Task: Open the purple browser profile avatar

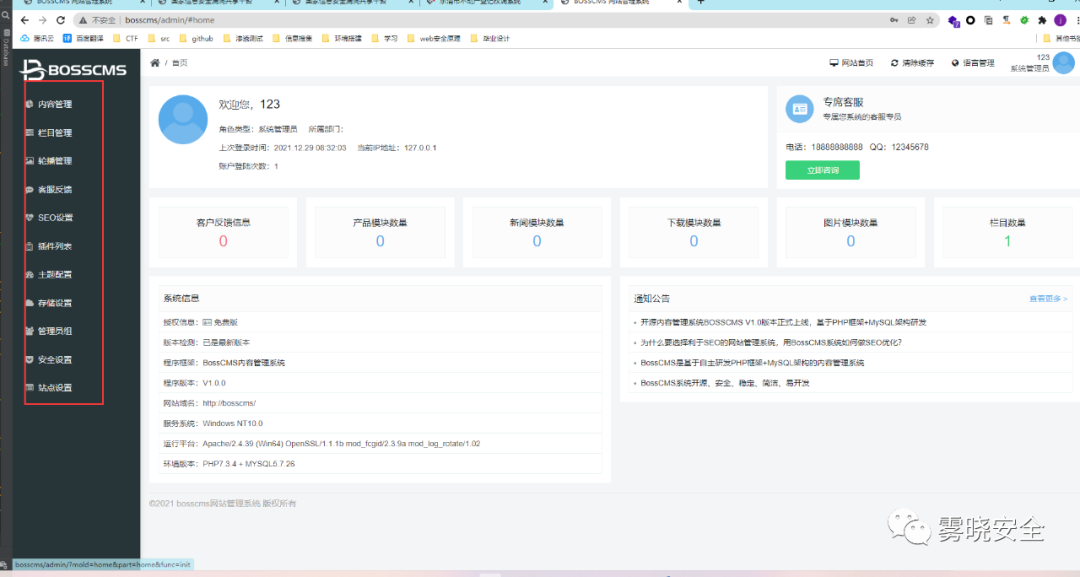Action: point(1060,21)
